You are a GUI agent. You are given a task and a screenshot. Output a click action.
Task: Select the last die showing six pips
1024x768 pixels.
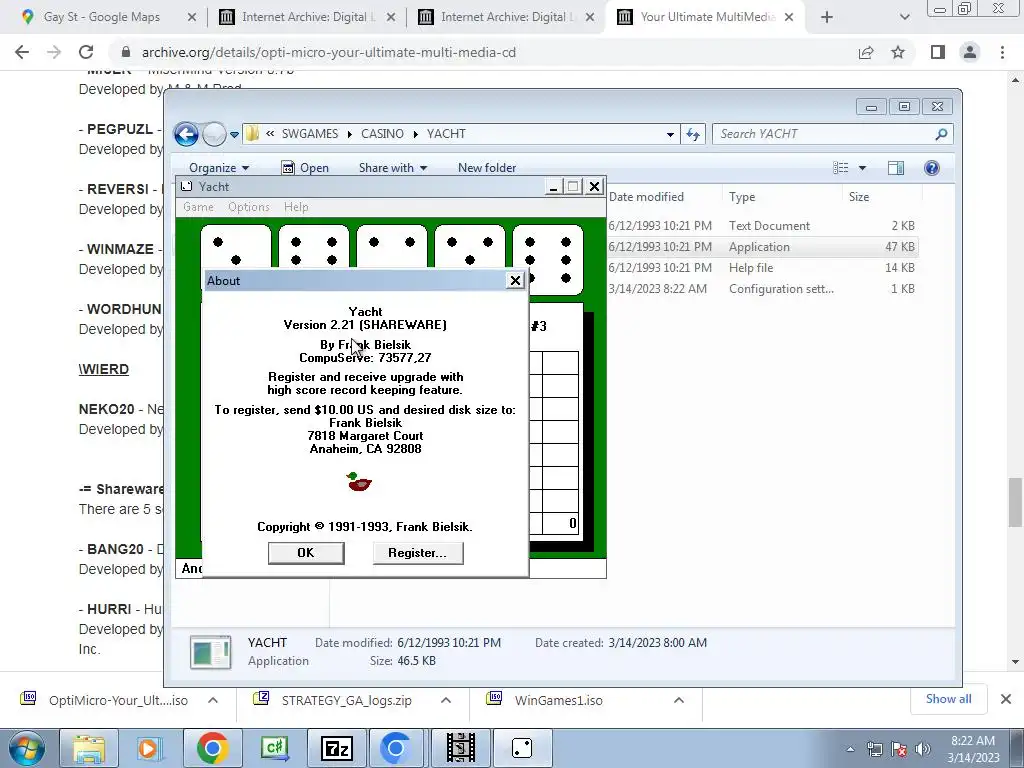click(x=548, y=259)
